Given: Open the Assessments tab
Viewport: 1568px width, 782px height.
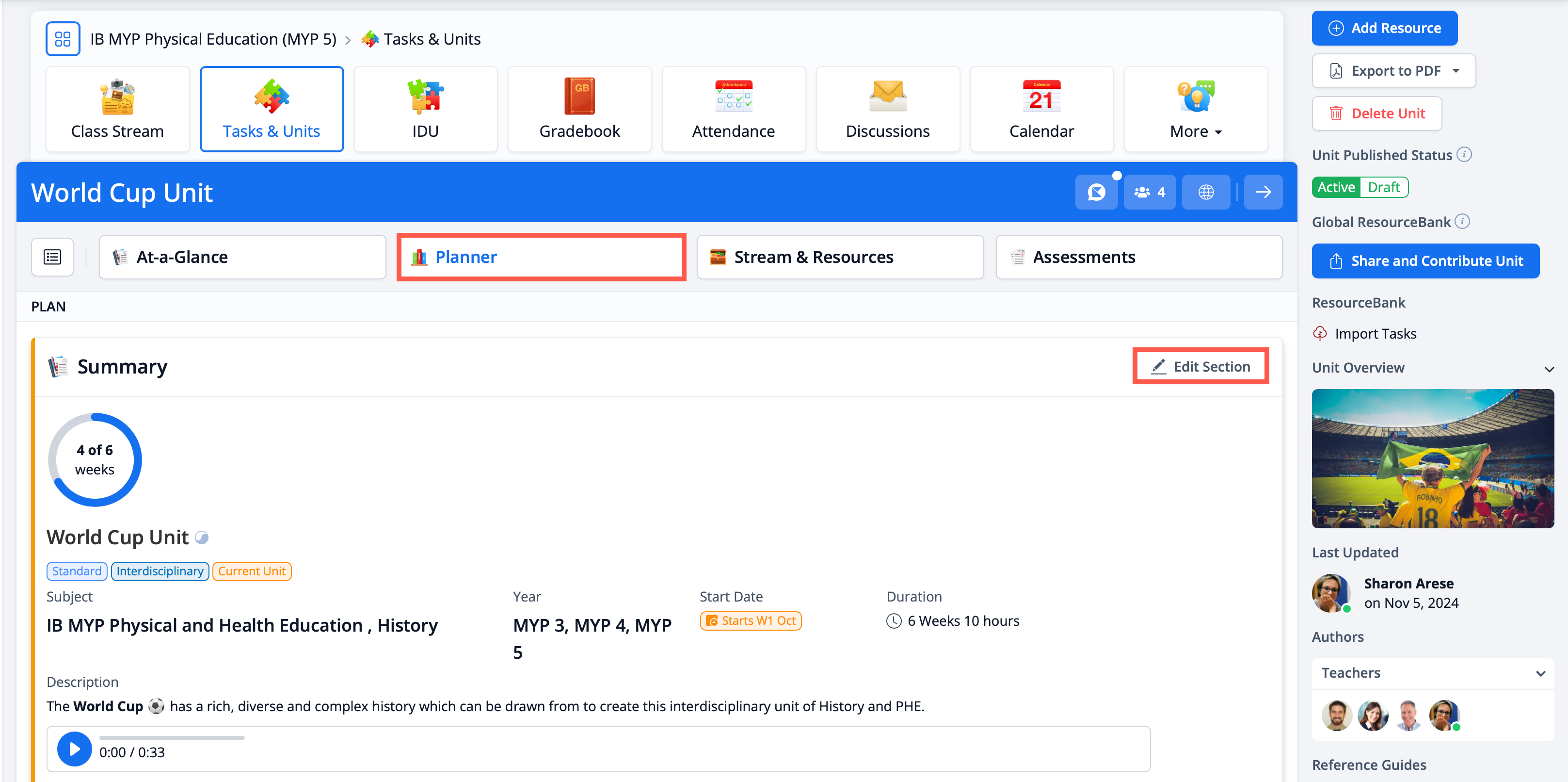Looking at the screenshot, I should tap(1138, 257).
